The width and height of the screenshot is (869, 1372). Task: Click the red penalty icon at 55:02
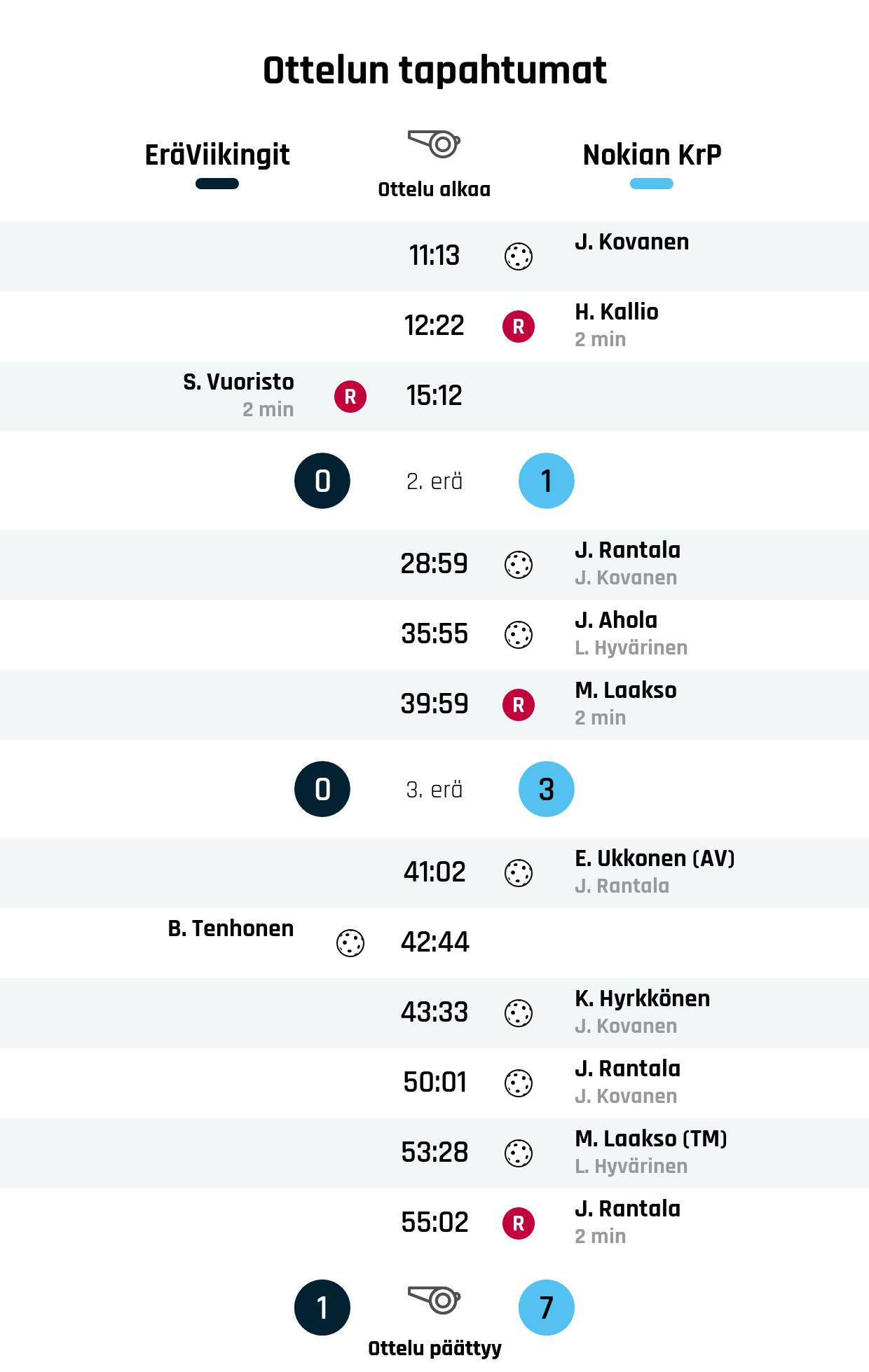pos(519,1223)
